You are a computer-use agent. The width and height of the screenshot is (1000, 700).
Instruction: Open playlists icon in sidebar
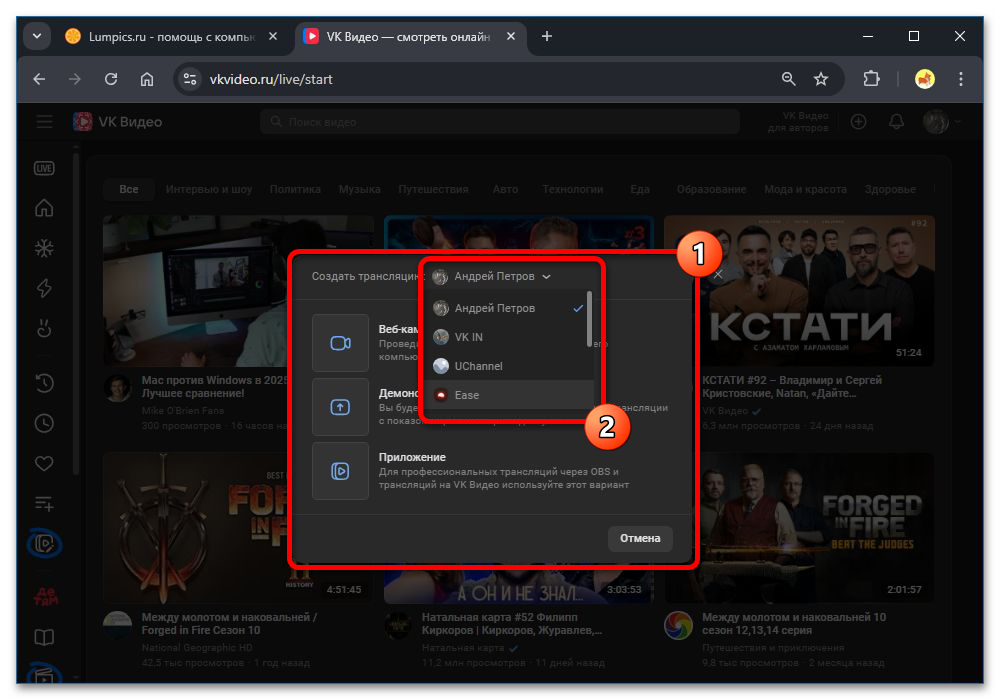coord(44,504)
